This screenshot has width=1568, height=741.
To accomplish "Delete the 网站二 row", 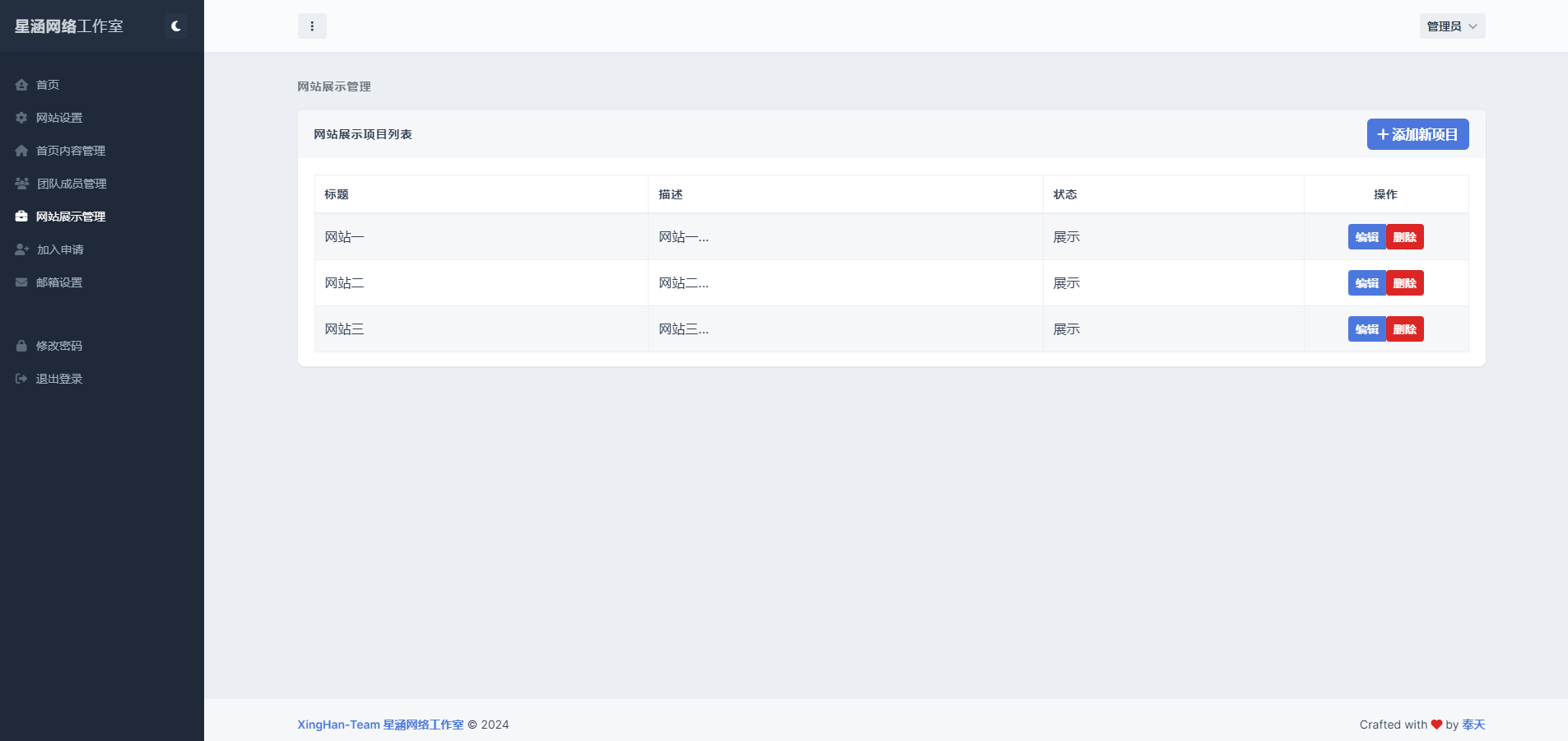I will 1404,283.
